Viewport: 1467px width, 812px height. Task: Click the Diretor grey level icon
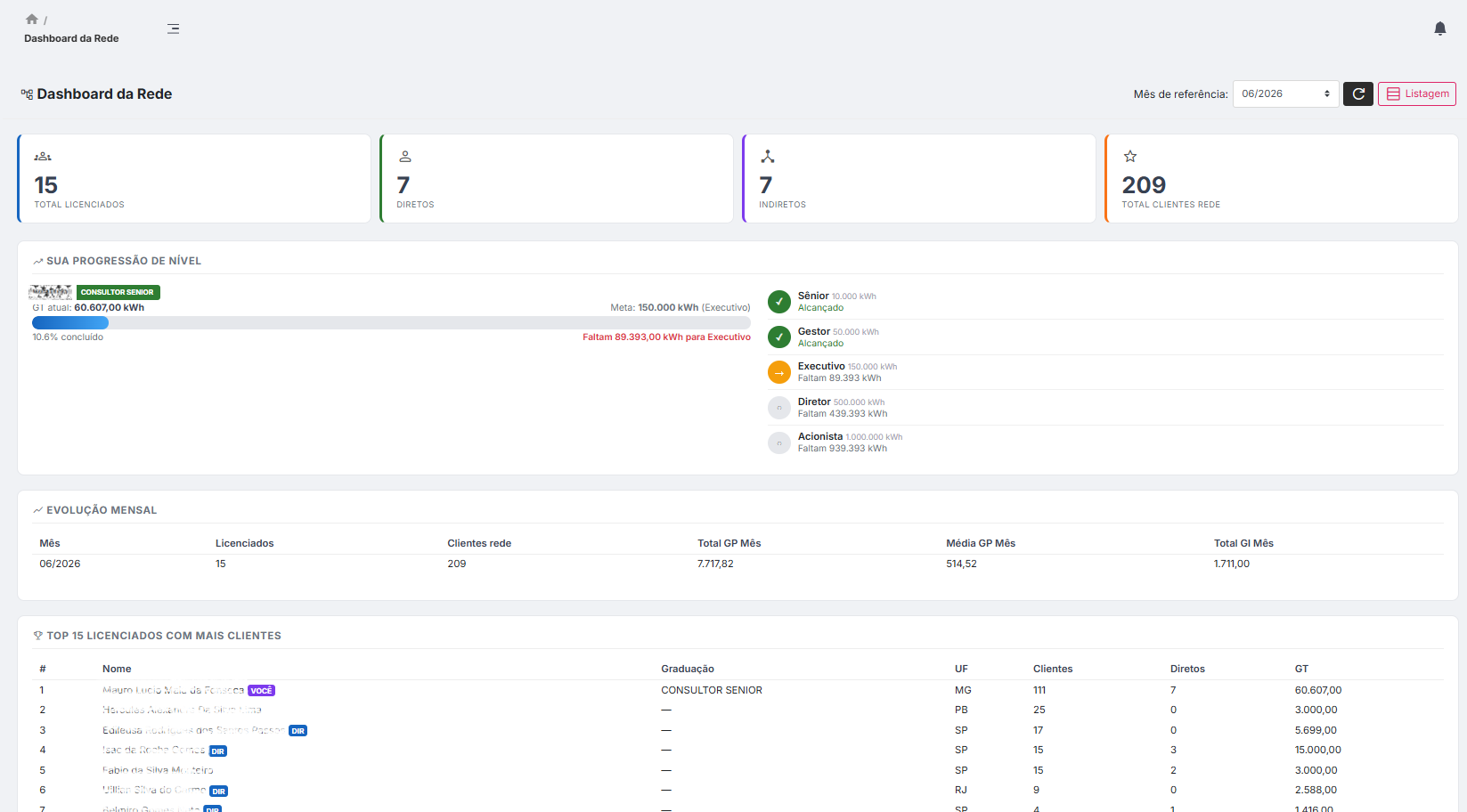point(779,408)
